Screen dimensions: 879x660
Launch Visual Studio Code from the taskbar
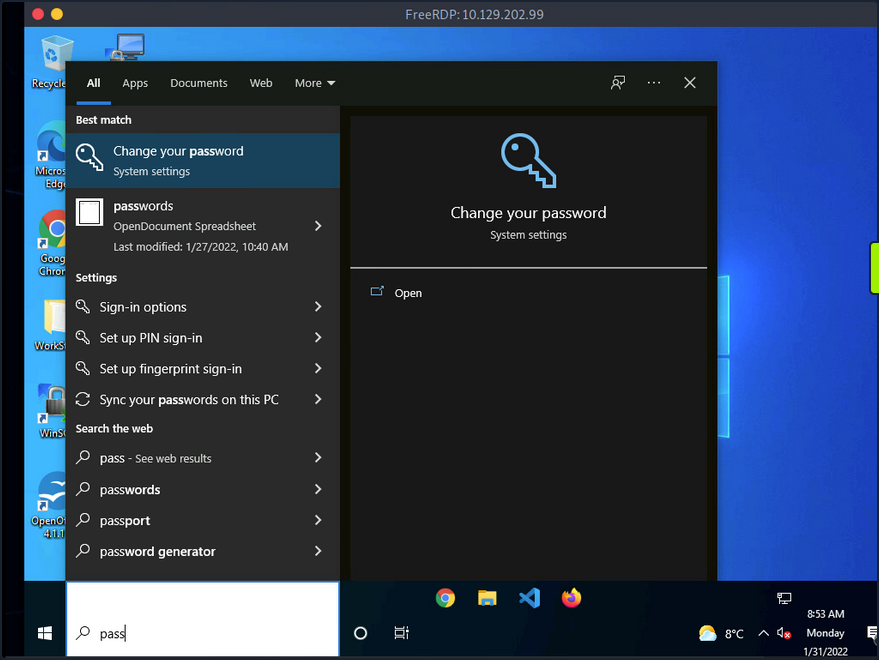coord(529,598)
